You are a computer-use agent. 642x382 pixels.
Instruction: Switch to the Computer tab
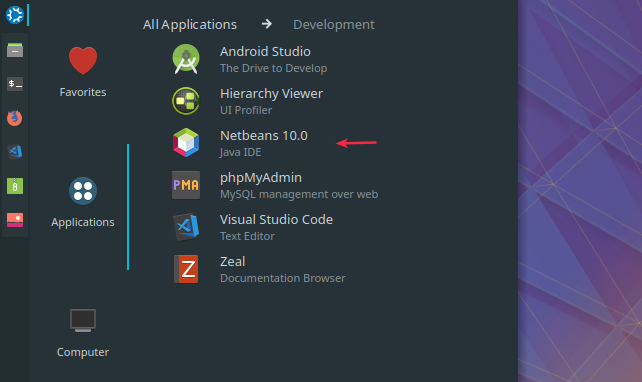83,333
